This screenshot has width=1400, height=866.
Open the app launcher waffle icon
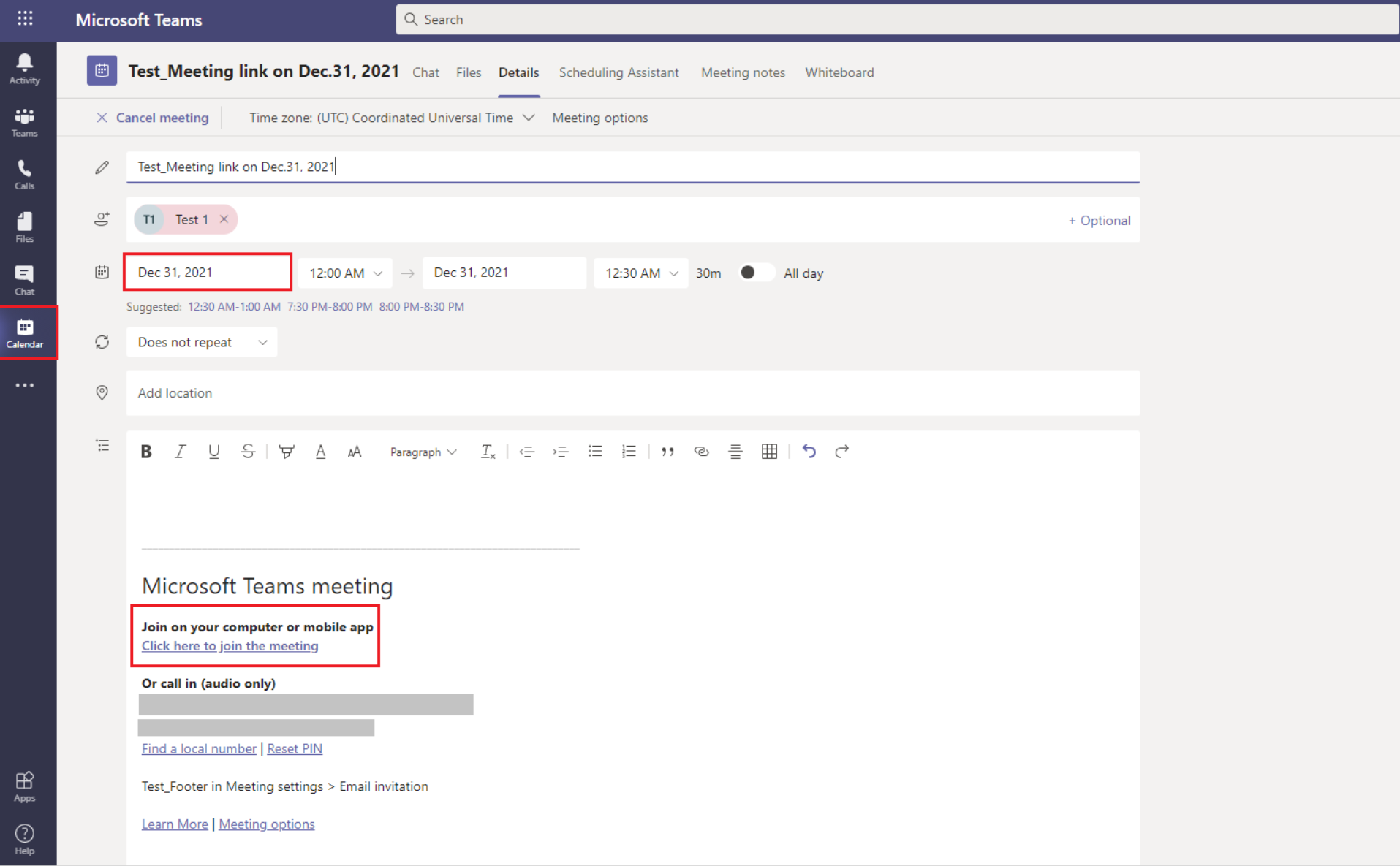25,19
